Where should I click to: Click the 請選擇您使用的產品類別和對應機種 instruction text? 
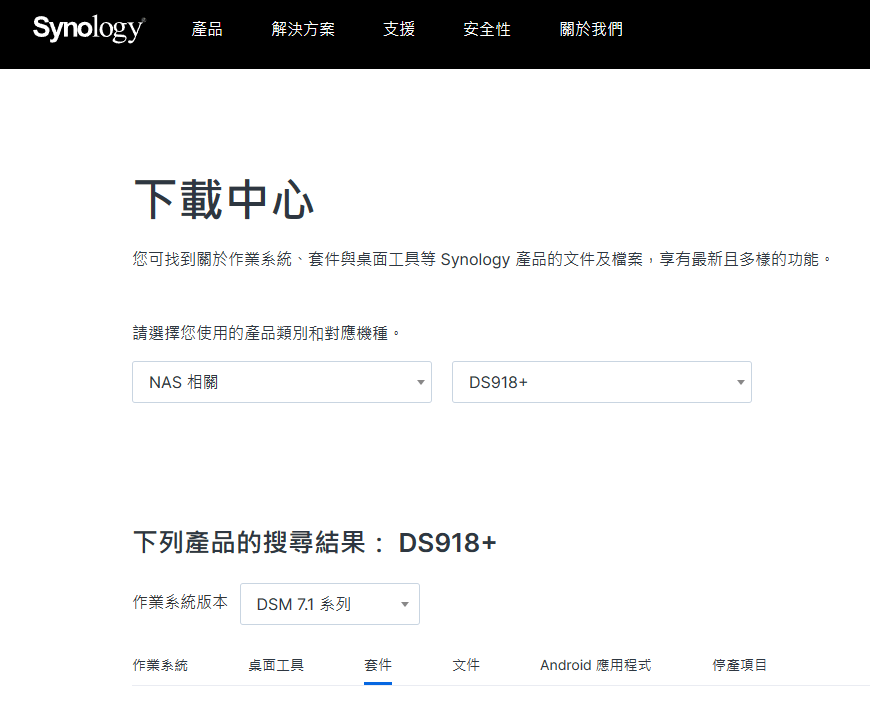tap(266, 333)
